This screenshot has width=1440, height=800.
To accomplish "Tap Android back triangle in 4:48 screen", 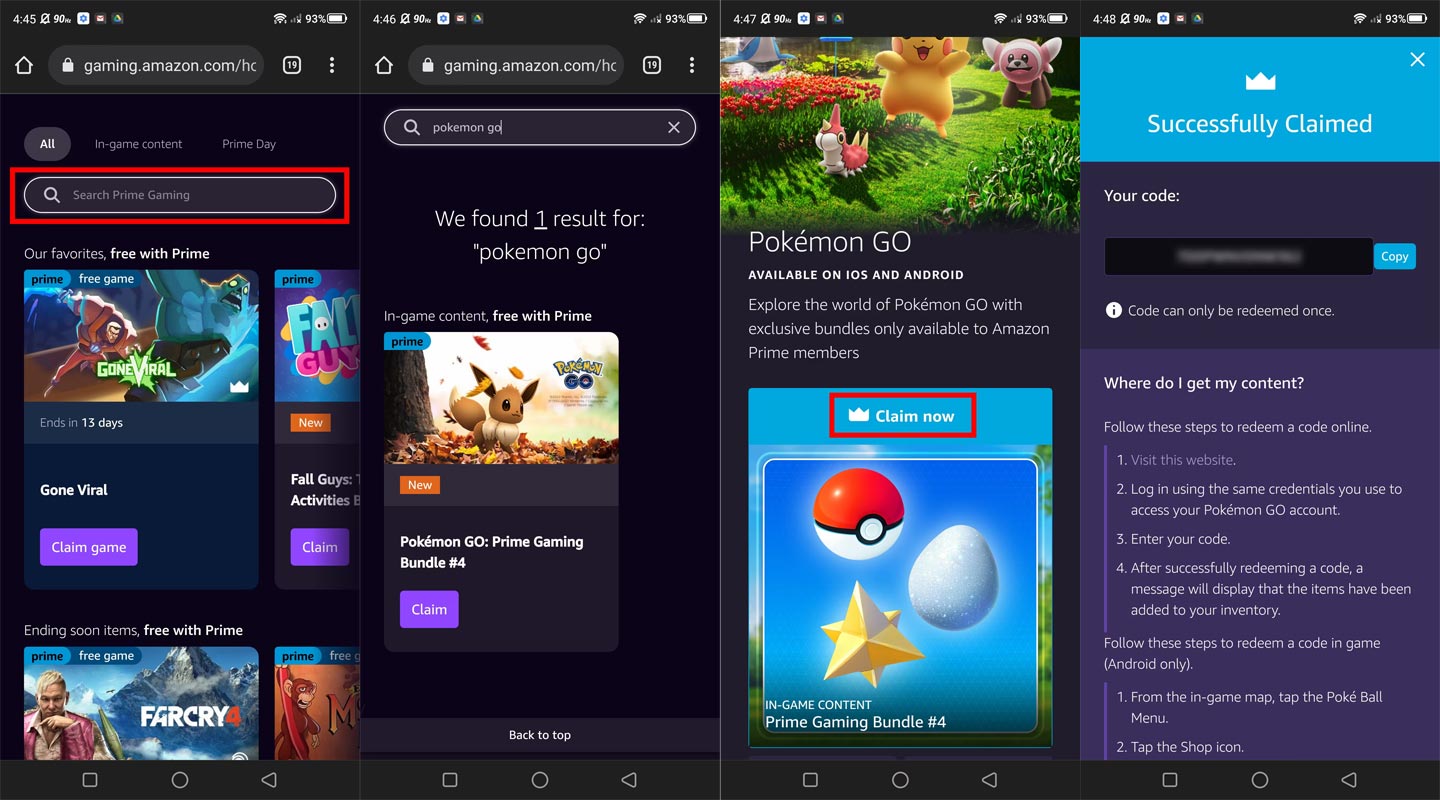I will pyautogui.click(x=1349, y=780).
